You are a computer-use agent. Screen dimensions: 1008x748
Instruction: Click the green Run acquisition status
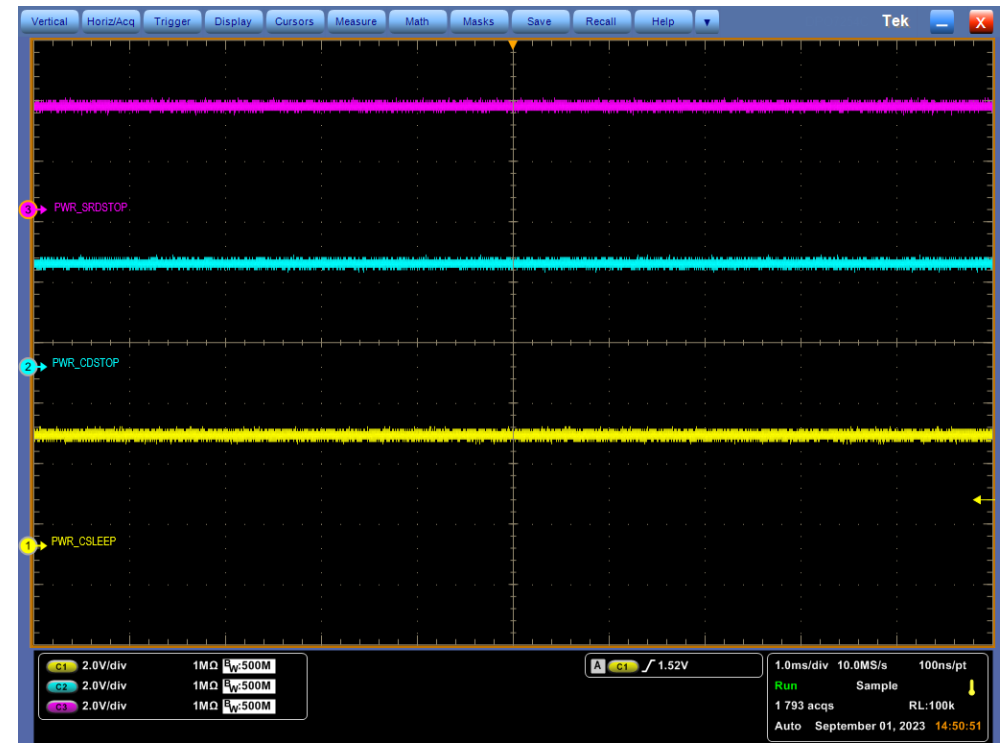tap(786, 686)
